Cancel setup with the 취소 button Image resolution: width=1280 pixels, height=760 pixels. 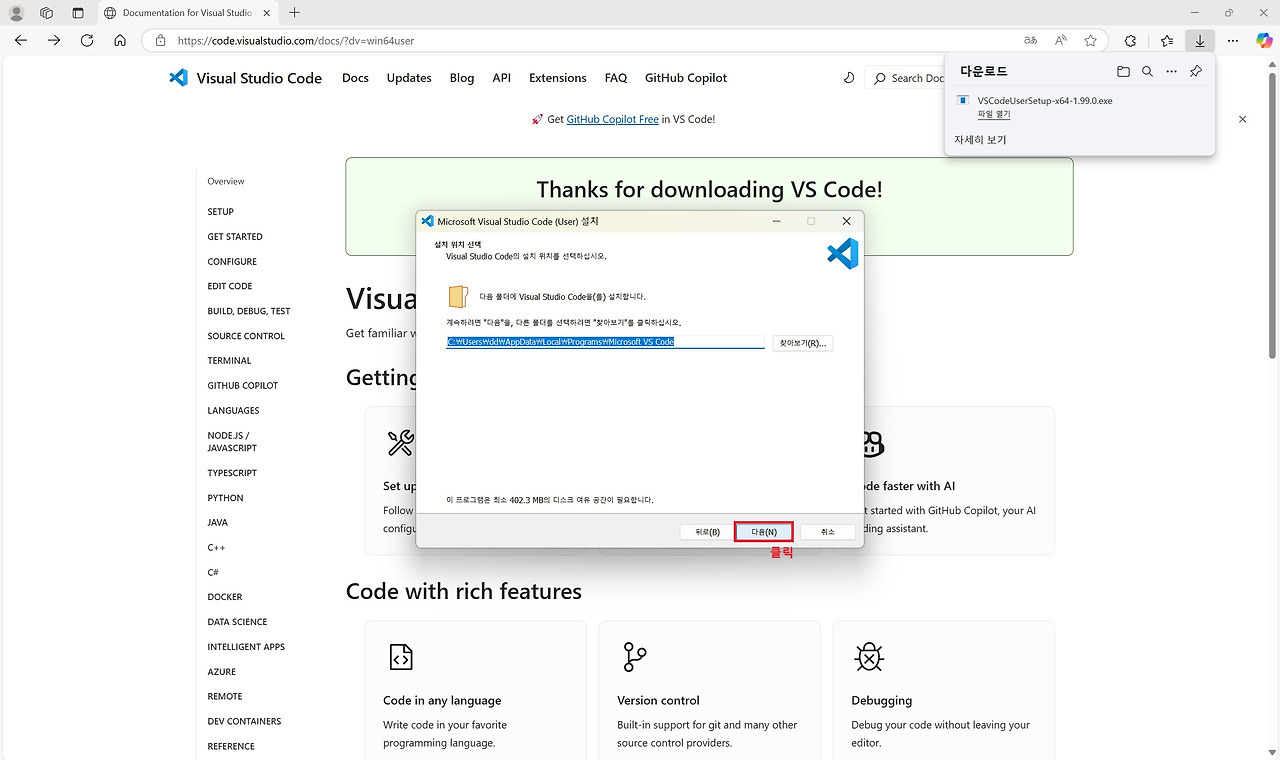tap(828, 532)
